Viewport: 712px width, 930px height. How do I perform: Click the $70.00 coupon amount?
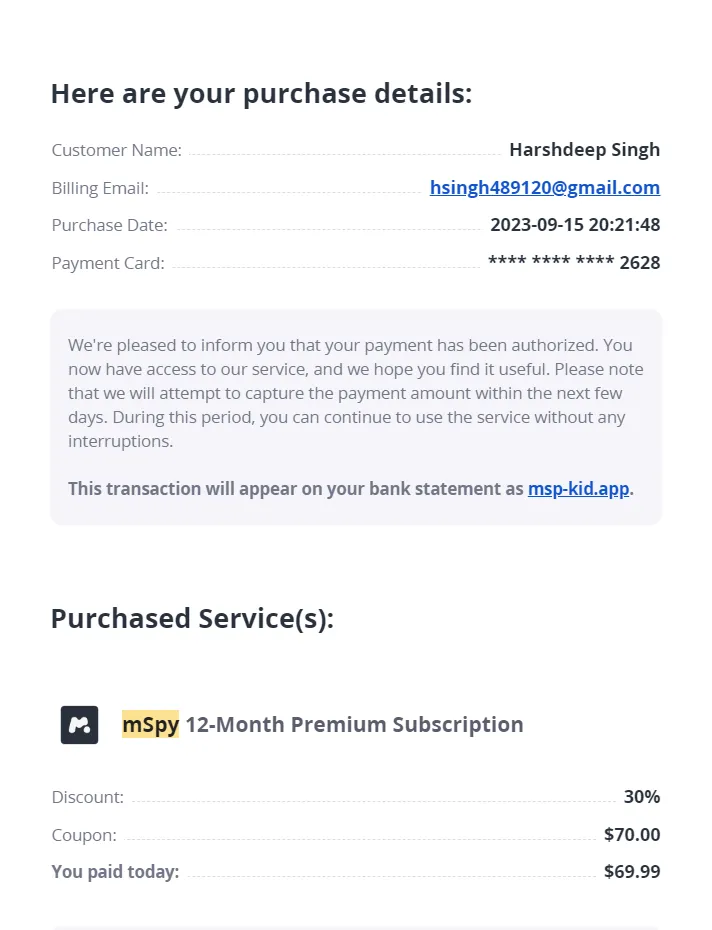point(632,834)
